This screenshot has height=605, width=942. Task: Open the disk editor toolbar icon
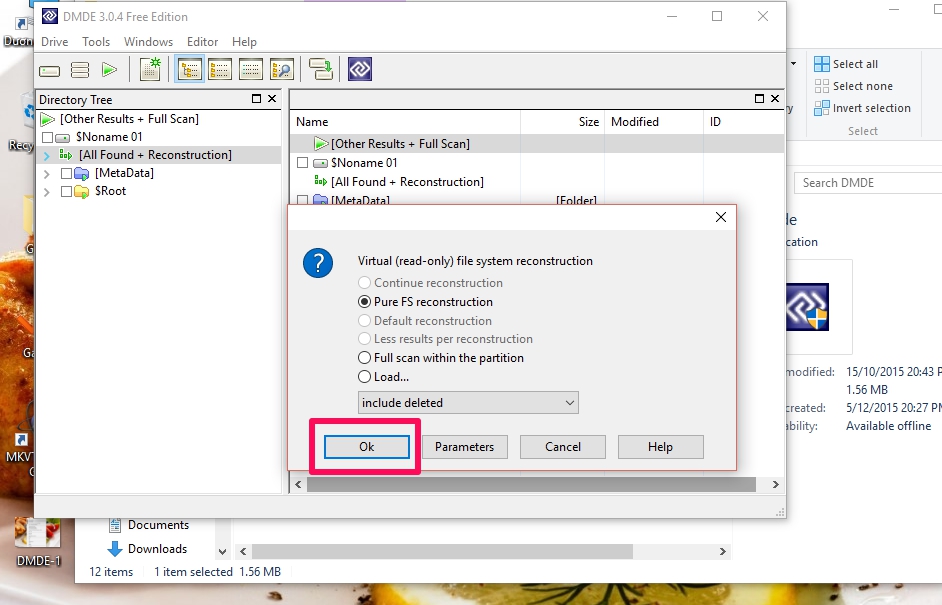point(150,69)
